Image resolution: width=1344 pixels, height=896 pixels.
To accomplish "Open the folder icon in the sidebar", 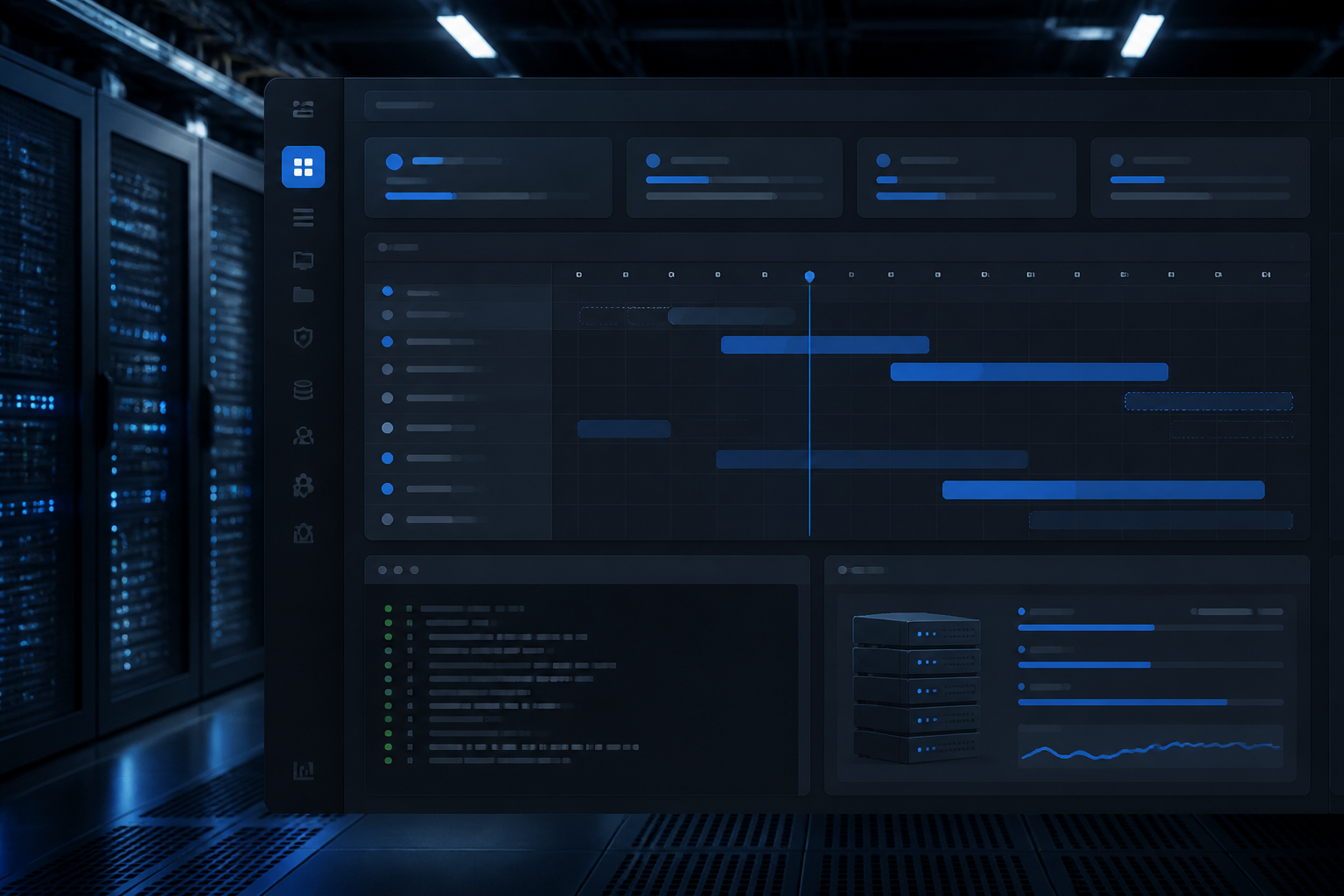I will 303,294.
